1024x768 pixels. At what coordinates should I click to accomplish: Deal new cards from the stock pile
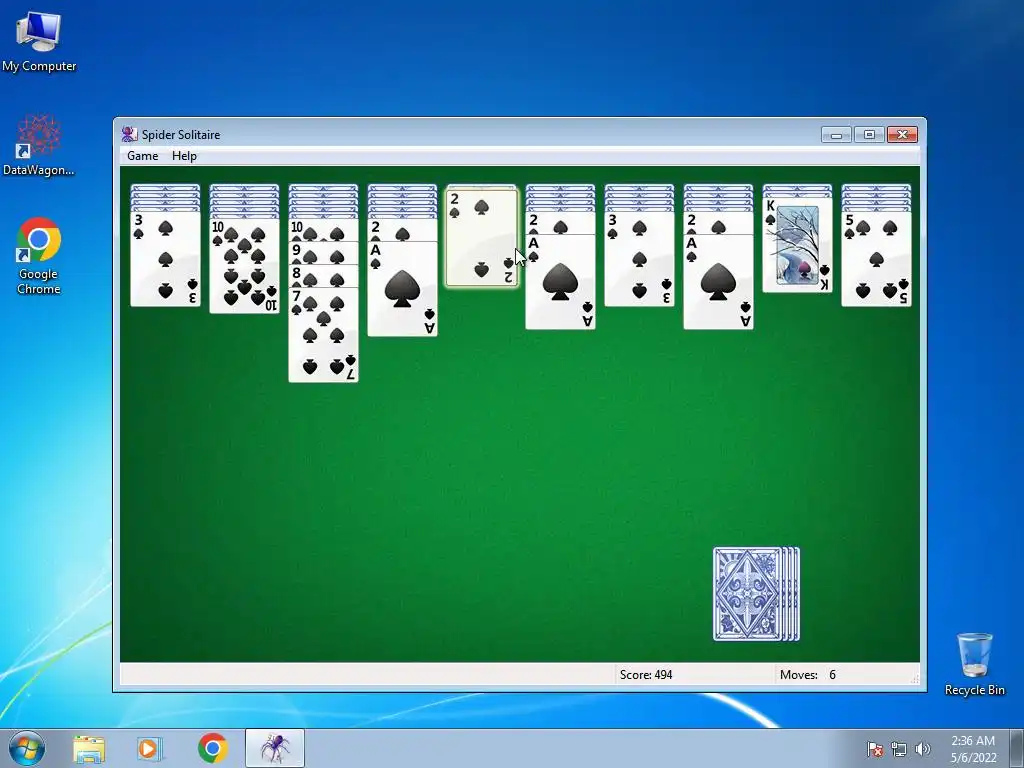pyautogui.click(x=756, y=594)
